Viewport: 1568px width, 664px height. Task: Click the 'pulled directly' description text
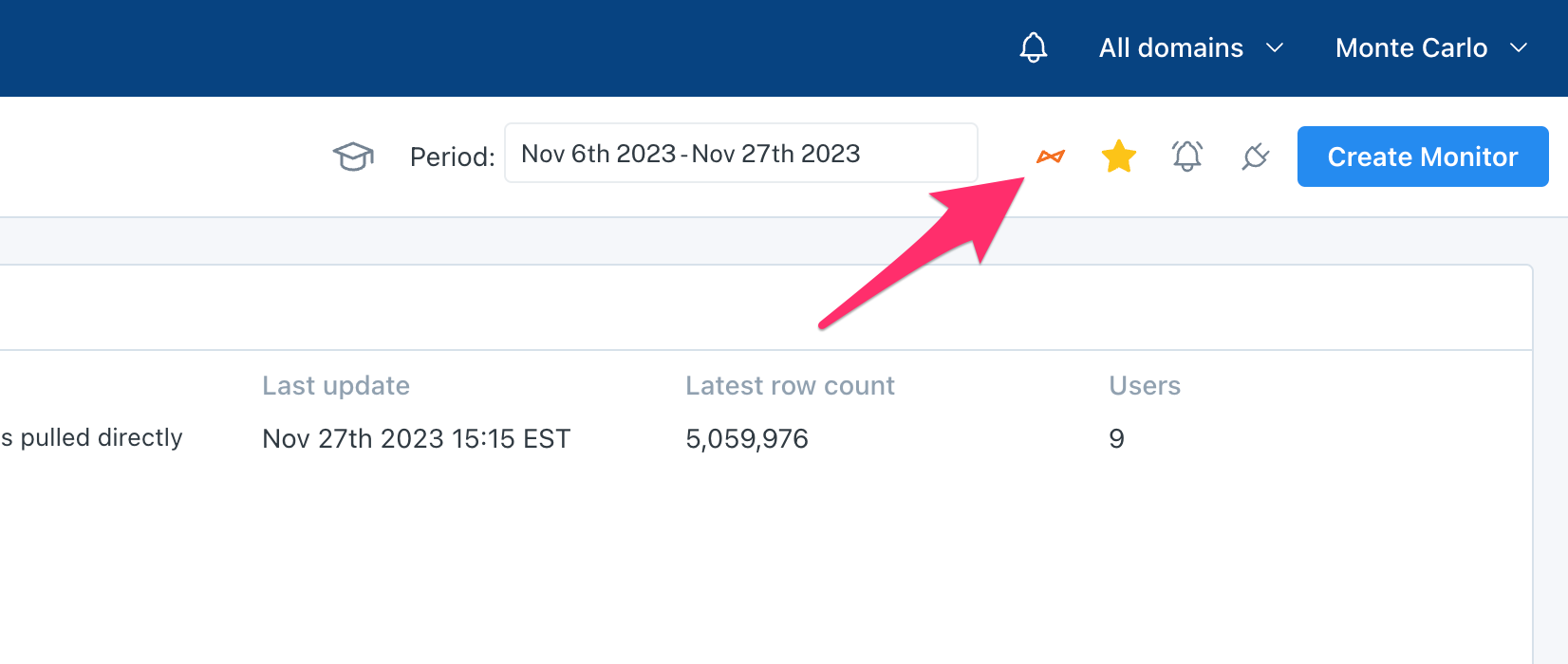tap(93, 438)
